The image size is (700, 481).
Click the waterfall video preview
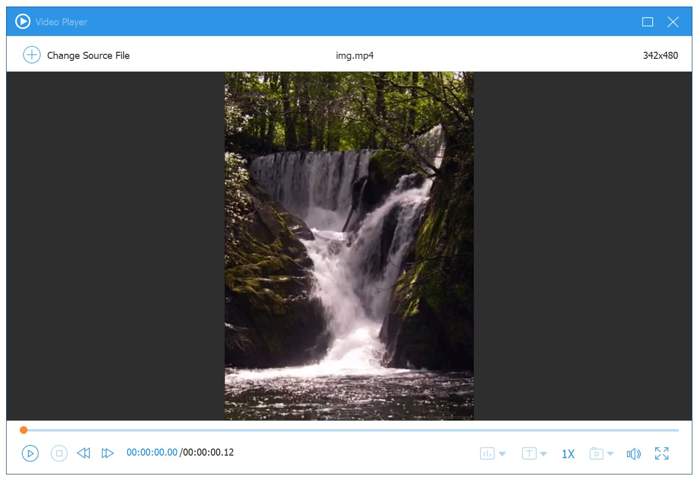tap(349, 245)
